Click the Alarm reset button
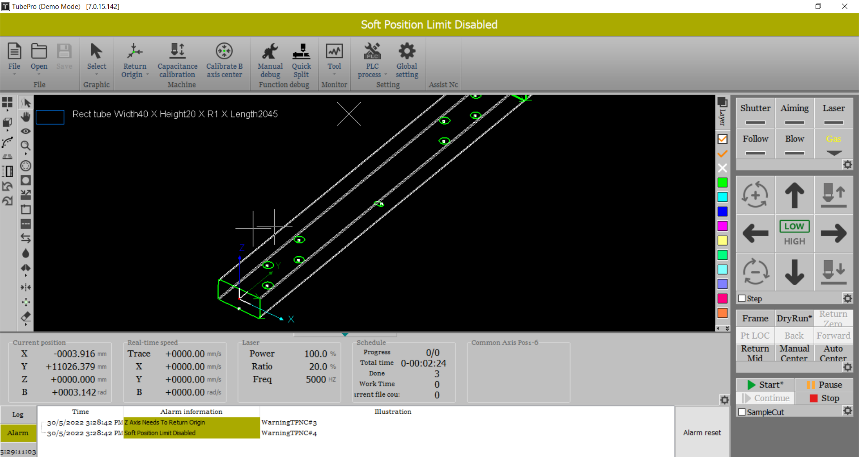The width and height of the screenshot is (859, 457). 702,432
